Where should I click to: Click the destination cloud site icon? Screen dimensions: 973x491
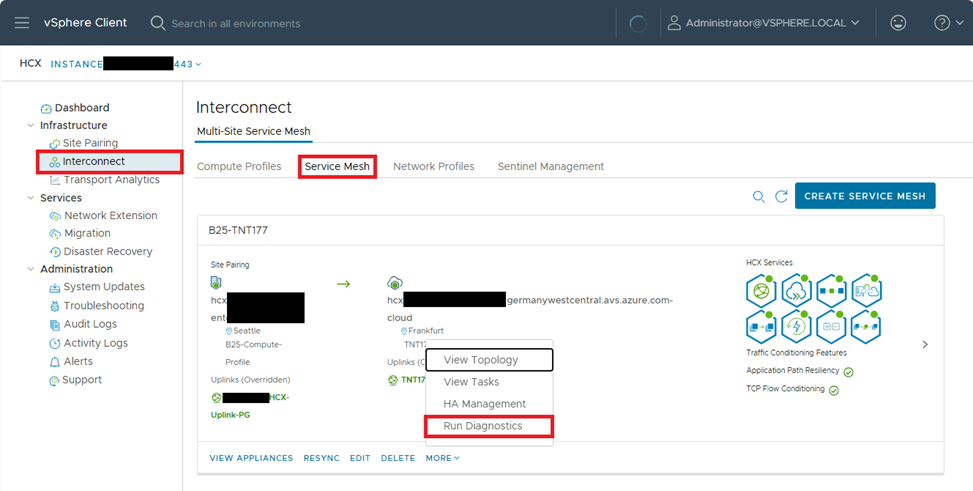point(395,283)
